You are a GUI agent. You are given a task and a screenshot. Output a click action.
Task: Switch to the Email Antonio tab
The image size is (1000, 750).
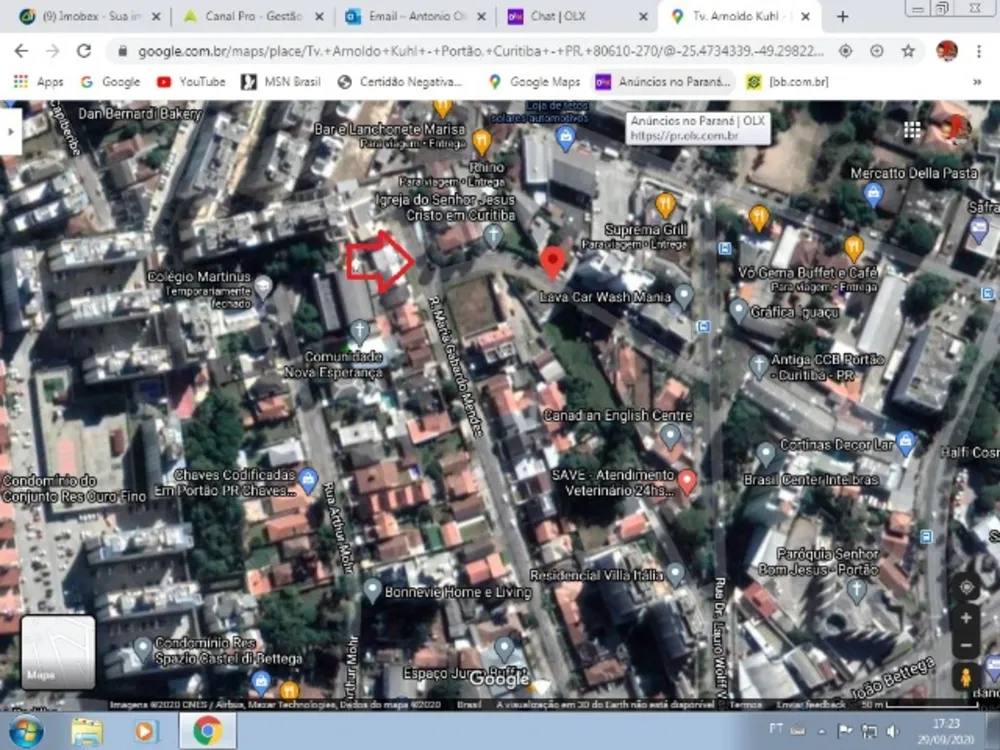(x=416, y=17)
